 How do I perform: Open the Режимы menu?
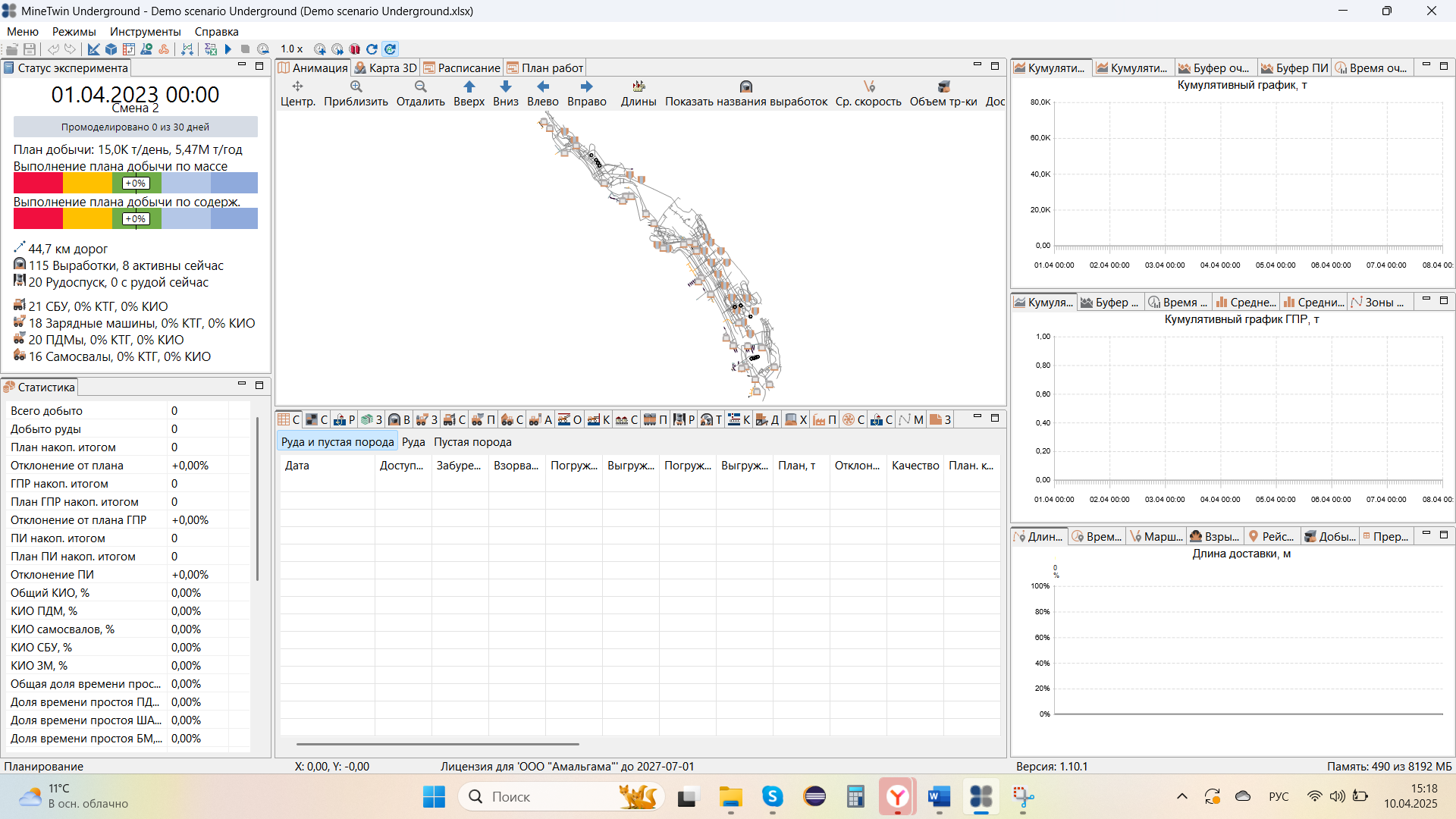[74, 32]
